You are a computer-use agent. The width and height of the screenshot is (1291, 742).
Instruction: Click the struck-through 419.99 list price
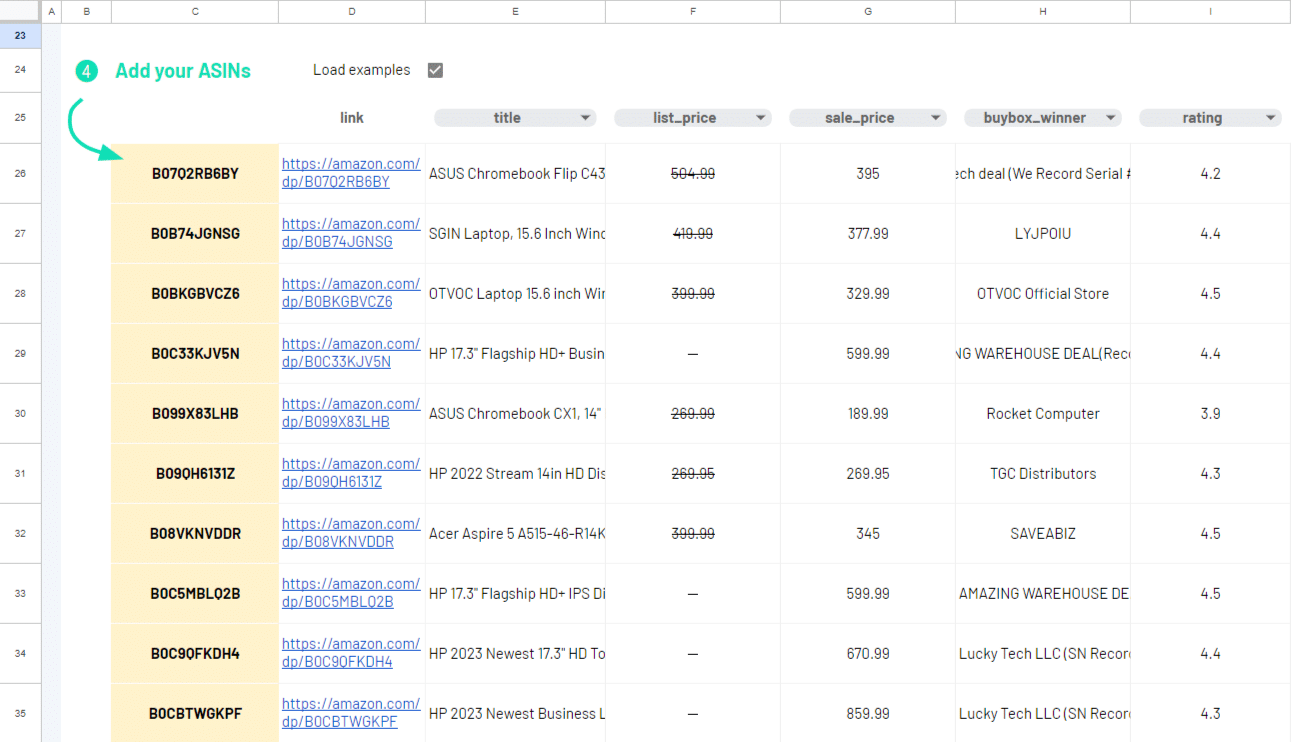693,234
